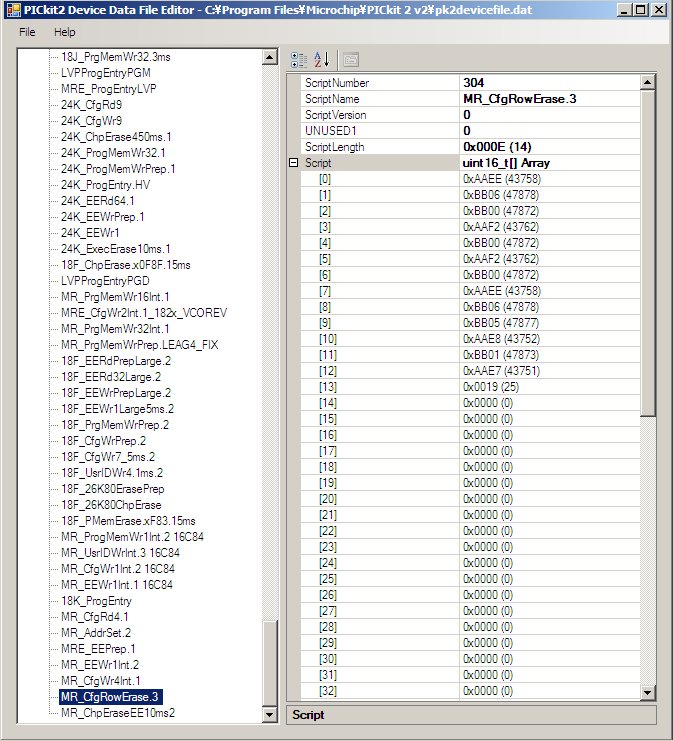This screenshot has height=741, width=673.
Task: Click property grid scrollbar up arrow
Action: click(647, 82)
